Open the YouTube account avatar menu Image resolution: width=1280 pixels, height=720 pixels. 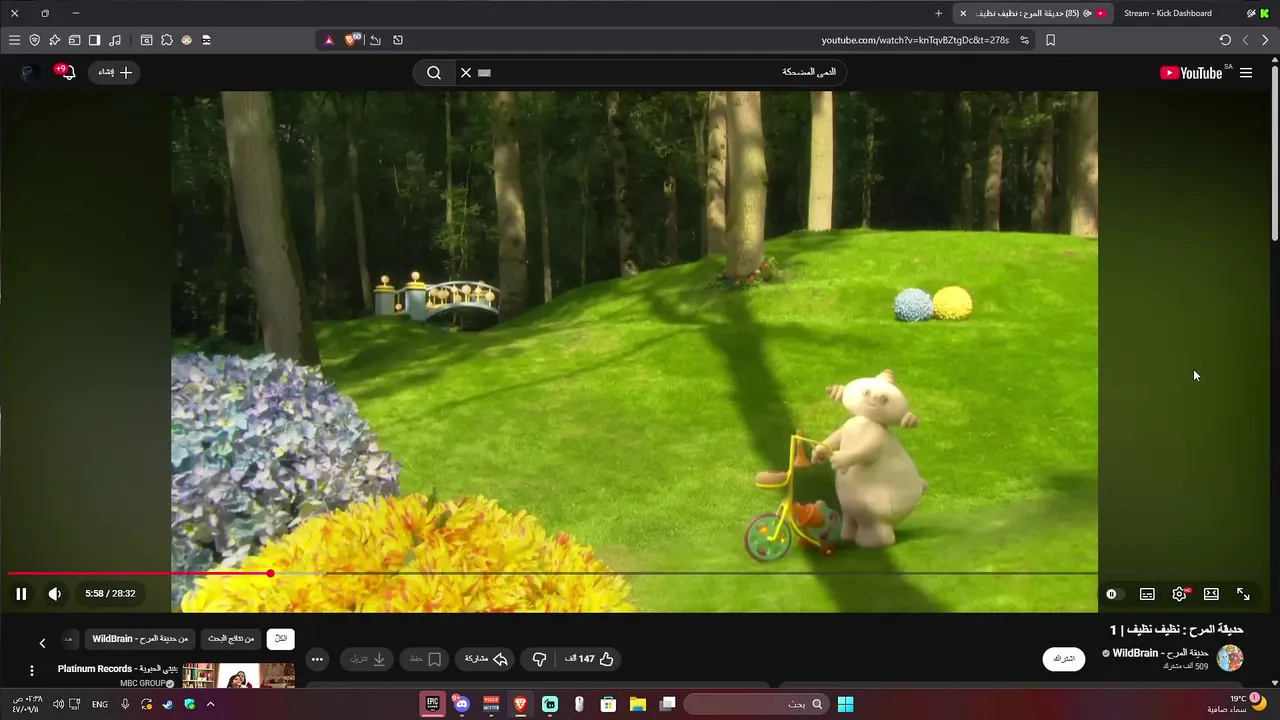click(x=30, y=73)
